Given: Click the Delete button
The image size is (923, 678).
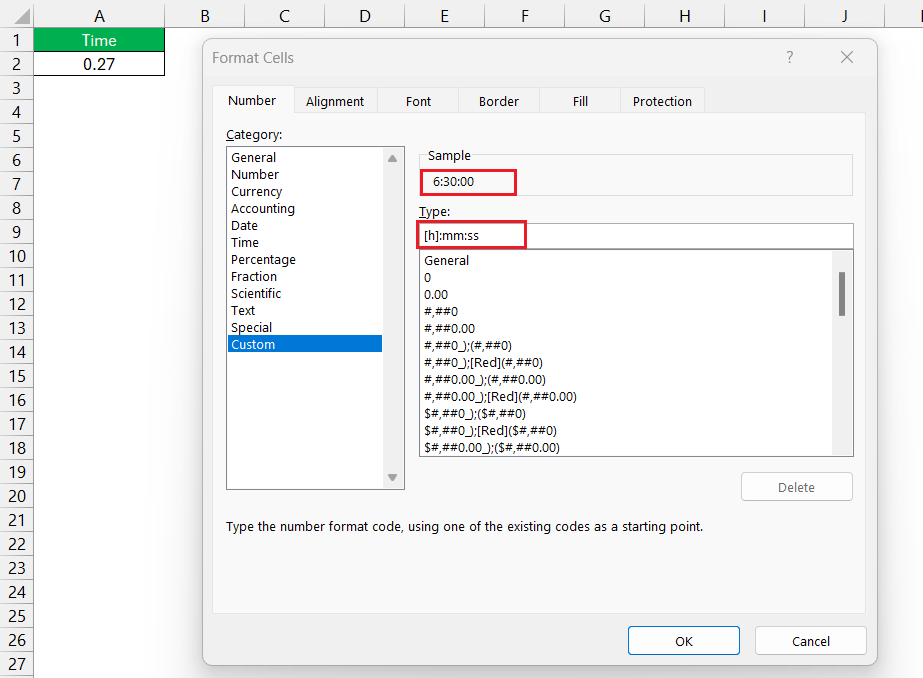Looking at the screenshot, I should tap(796, 487).
